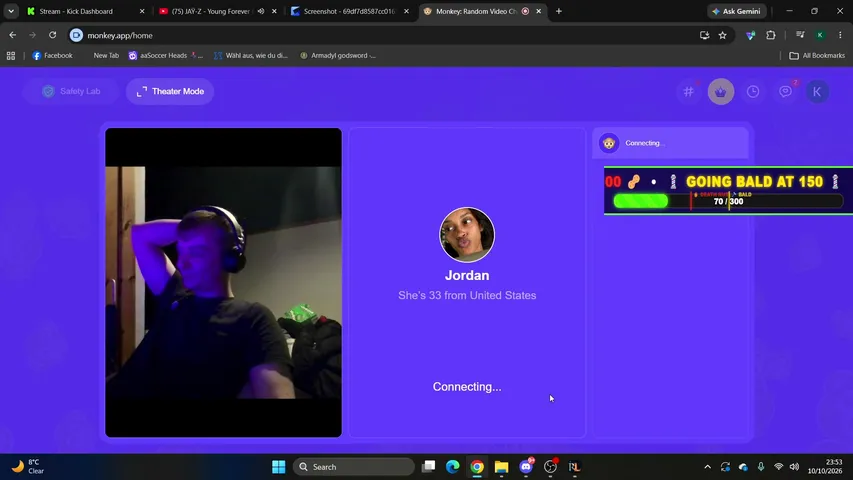853x480 pixels.
Task: Close the Screenshot tab
Action: (x=406, y=11)
